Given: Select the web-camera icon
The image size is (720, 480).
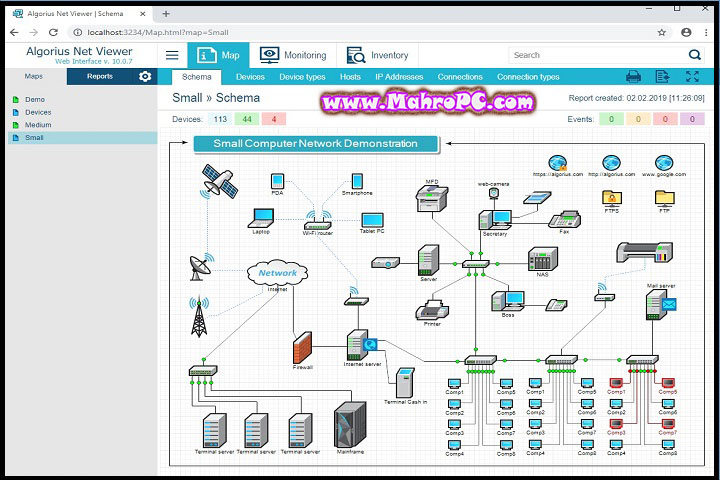Looking at the screenshot, I should 494,194.
